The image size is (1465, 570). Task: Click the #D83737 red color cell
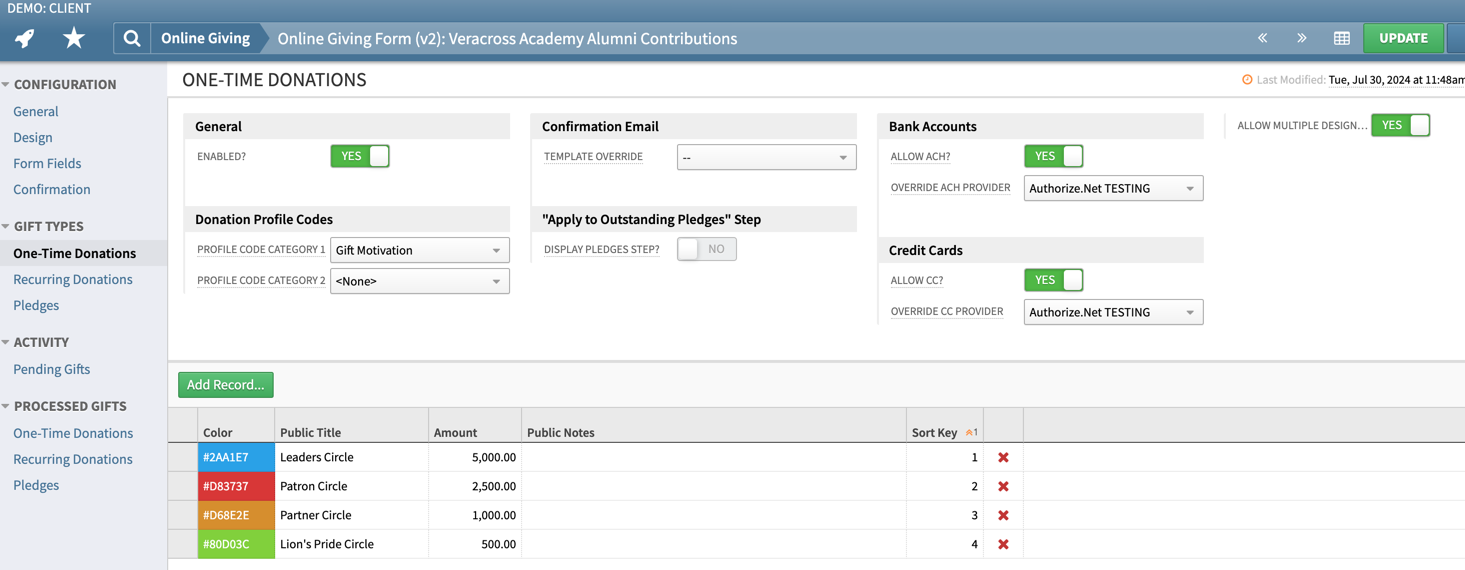(x=236, y=486)
